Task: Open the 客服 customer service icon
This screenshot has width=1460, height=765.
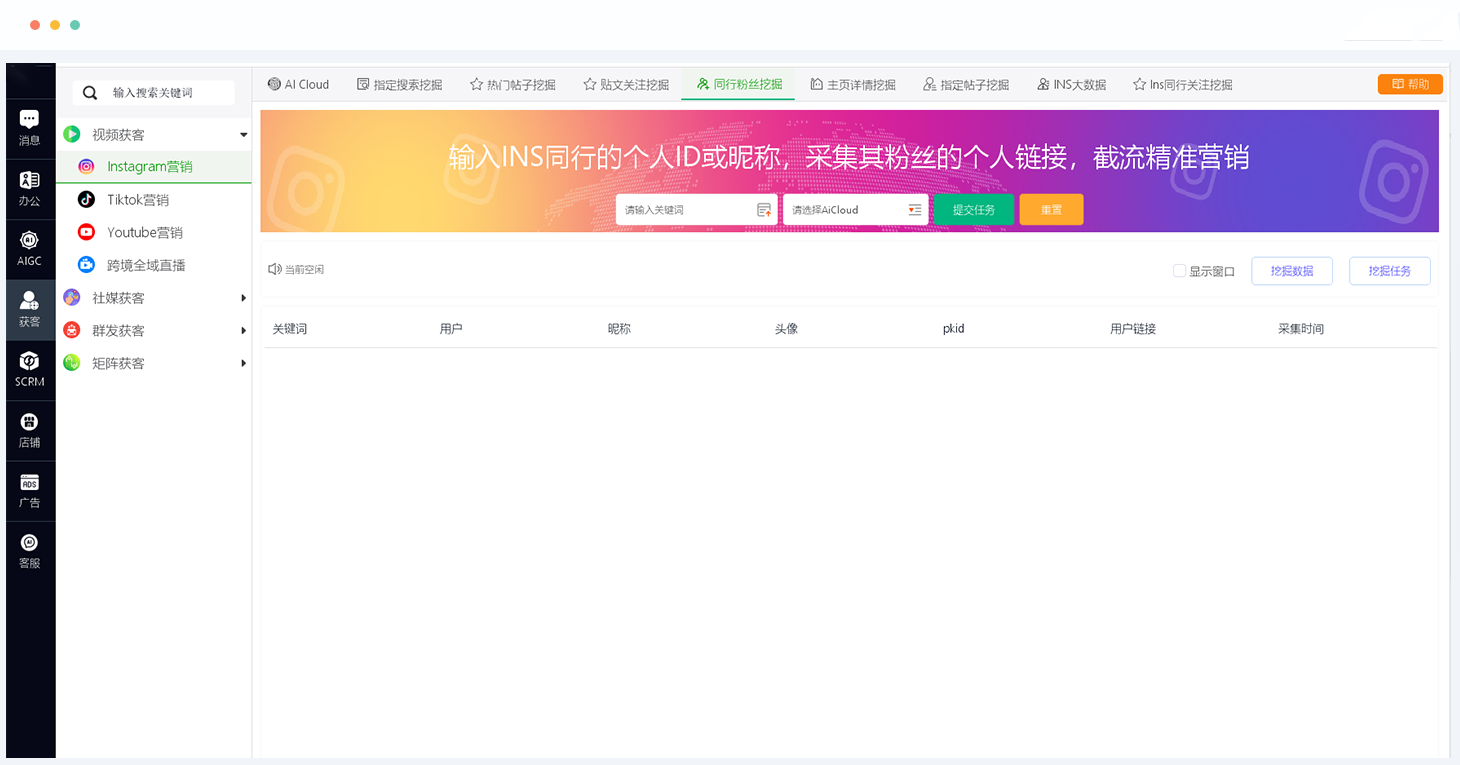Action: (x=30, y=550)
